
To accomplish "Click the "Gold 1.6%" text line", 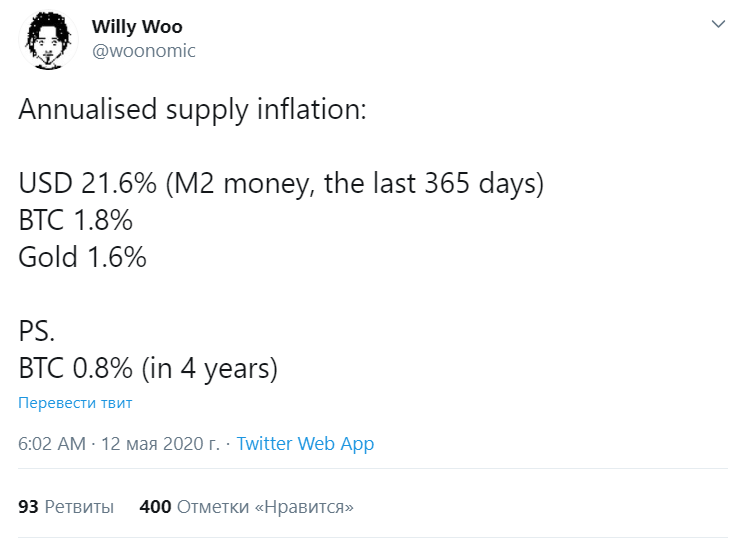I will click(82, 257).
